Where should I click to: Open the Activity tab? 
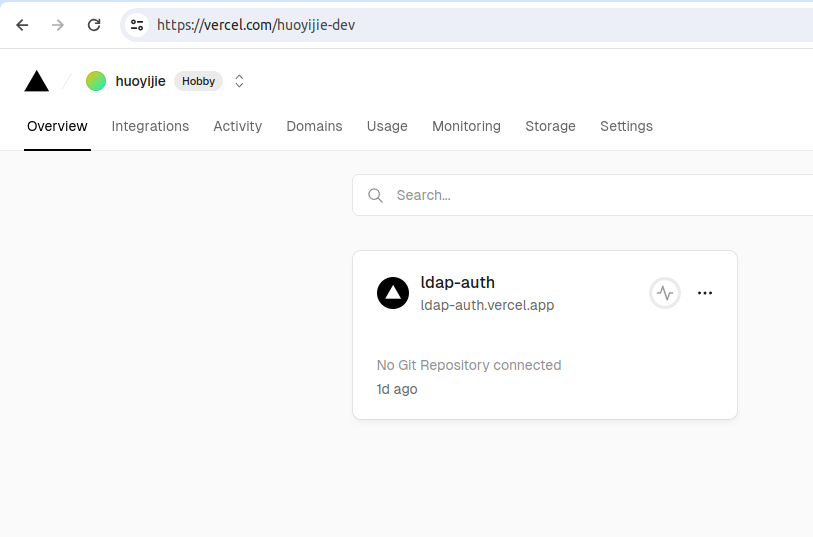click(x=237, y=126)
